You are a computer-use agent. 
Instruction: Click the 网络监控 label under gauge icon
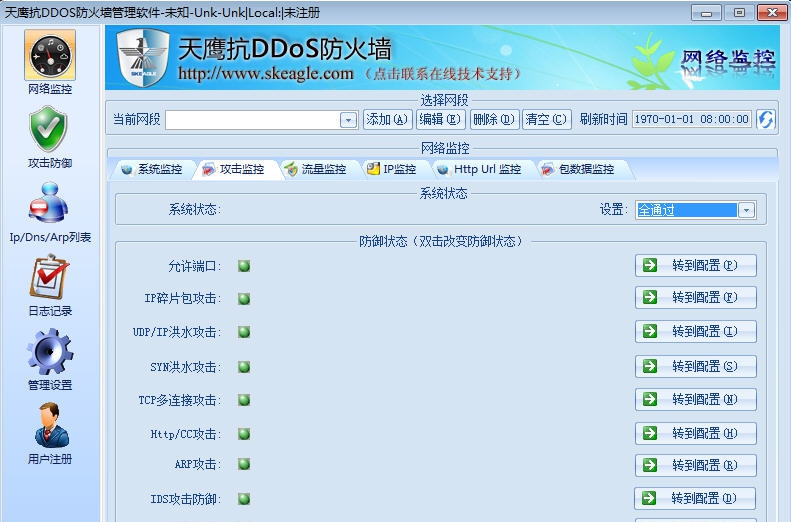50,89
